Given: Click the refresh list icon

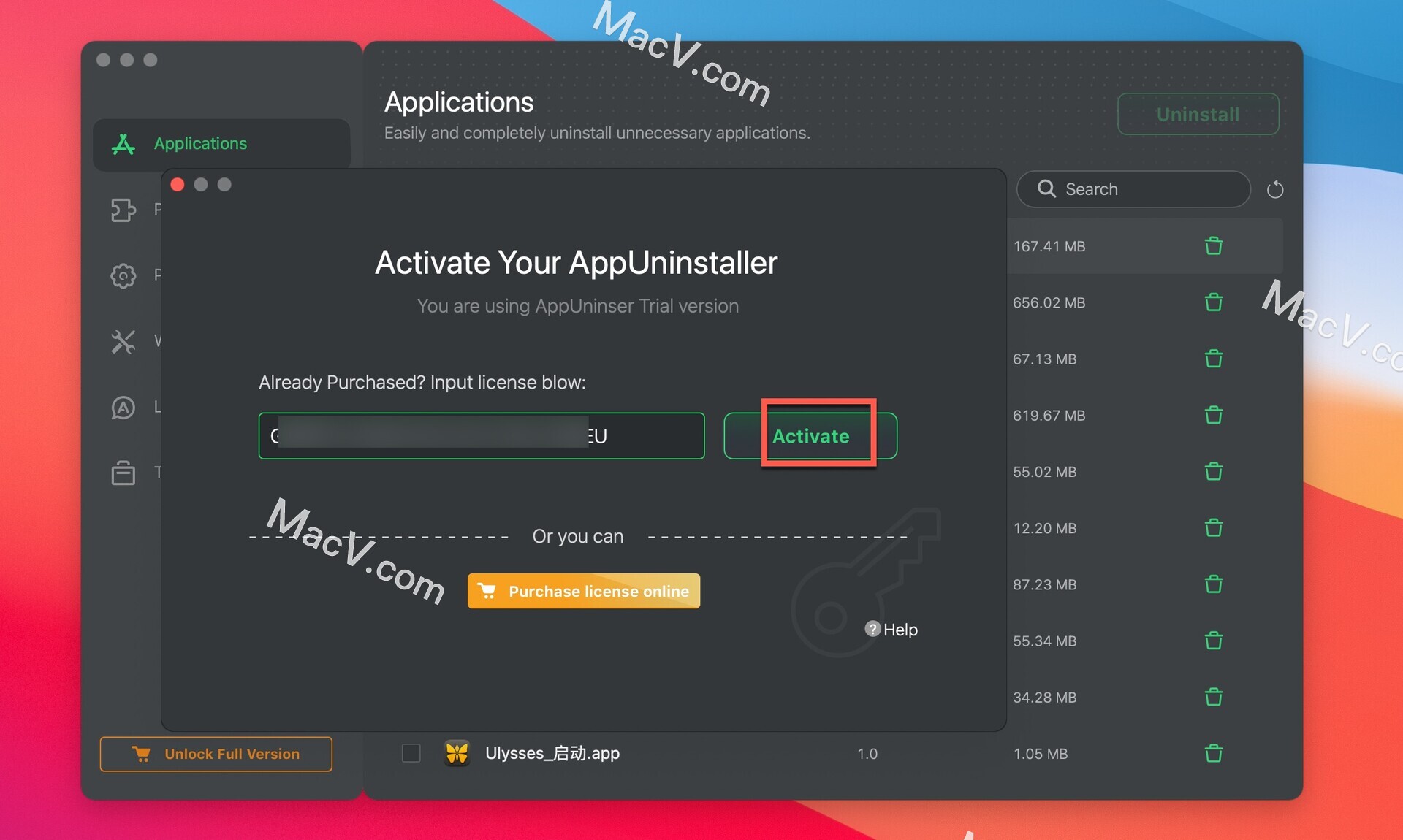Looking at the screenshot, I should pyautogui.click(x=1275, y=189).
